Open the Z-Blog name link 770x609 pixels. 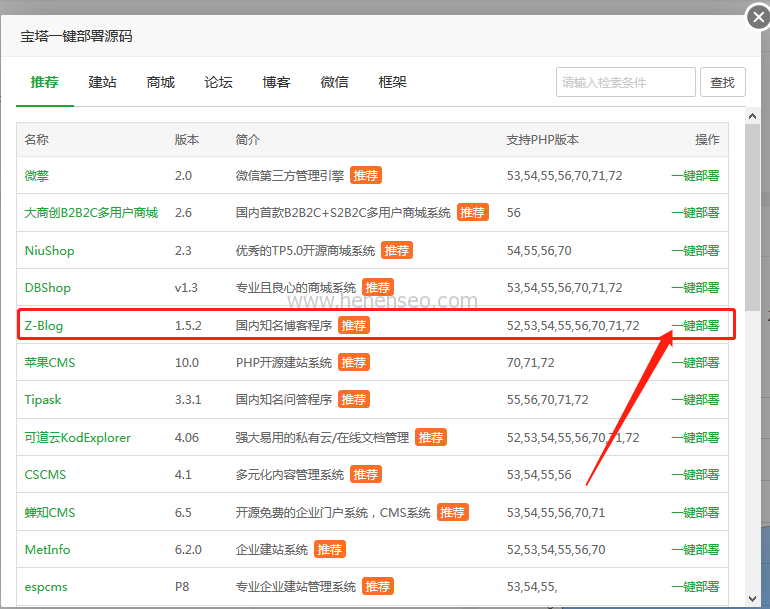click(44, 326)
